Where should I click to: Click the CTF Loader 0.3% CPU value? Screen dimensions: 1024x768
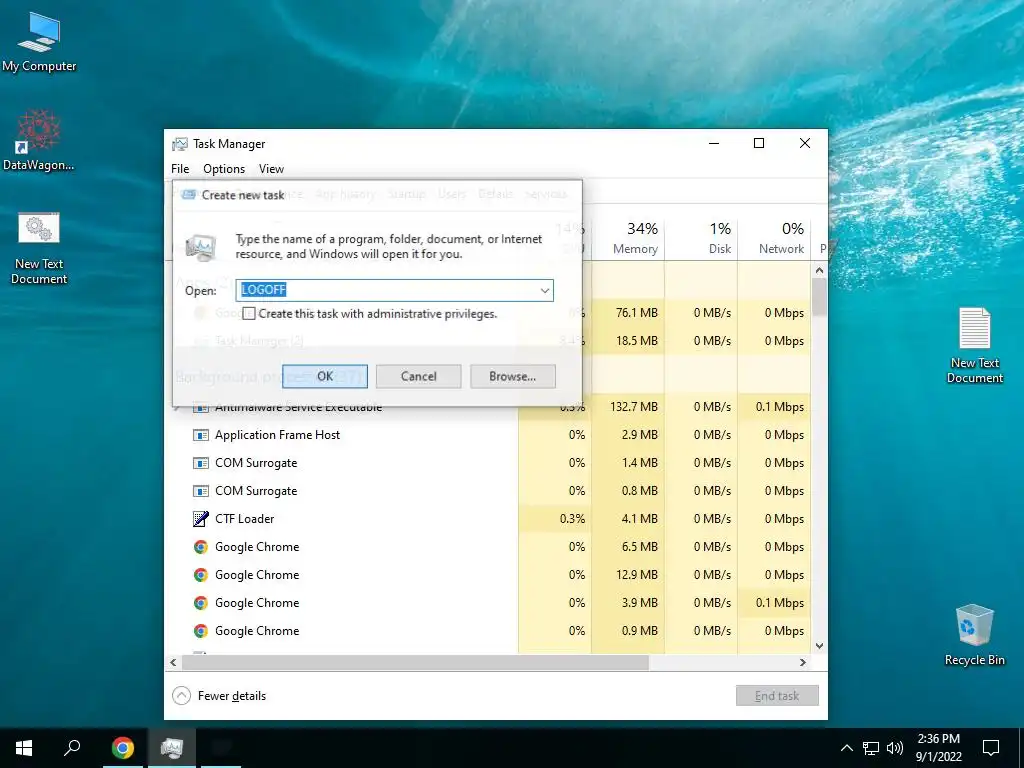[x=572, y=519]
